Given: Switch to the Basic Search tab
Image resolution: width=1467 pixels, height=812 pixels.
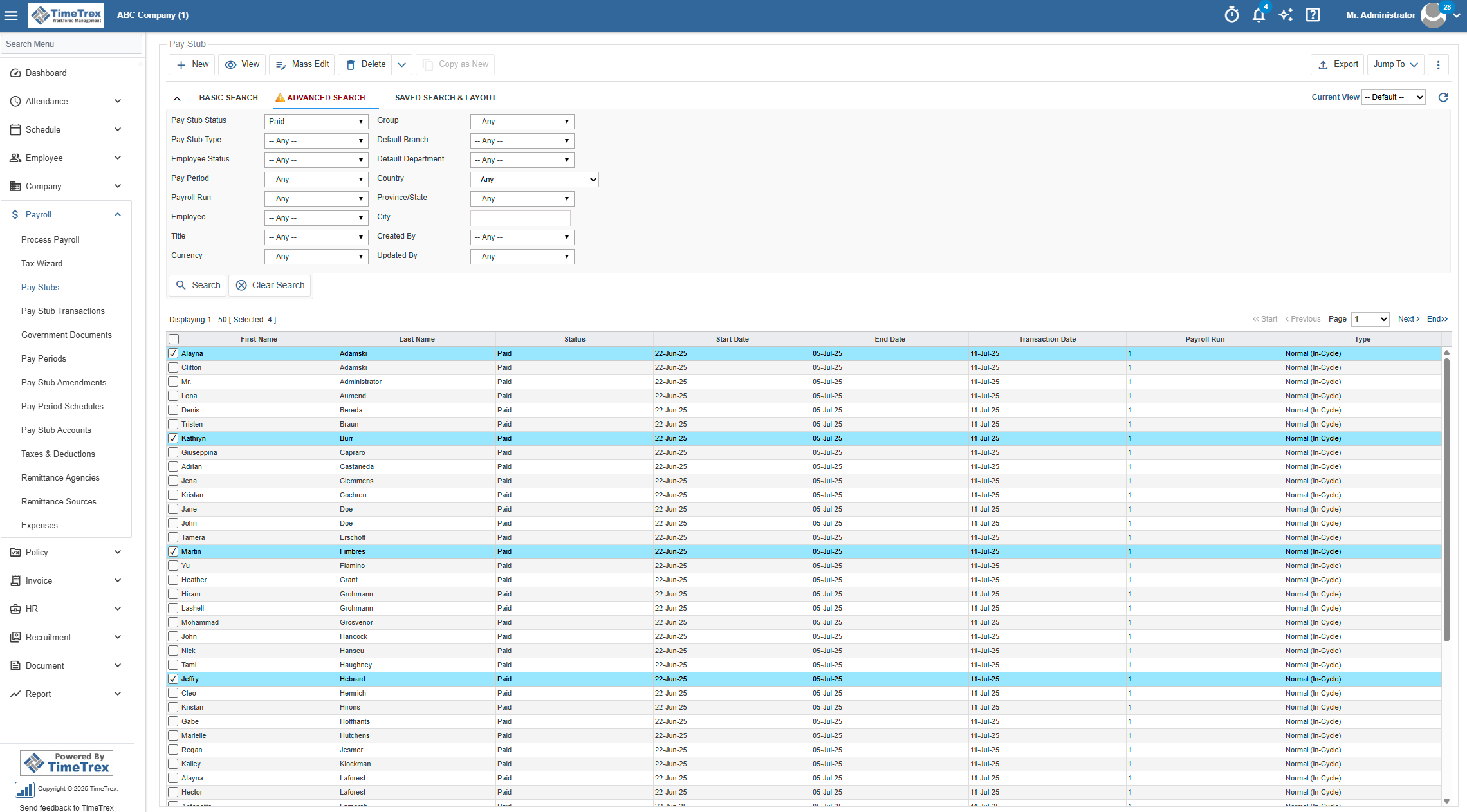Looking at the screenshot, I should (x=228, y=97).
